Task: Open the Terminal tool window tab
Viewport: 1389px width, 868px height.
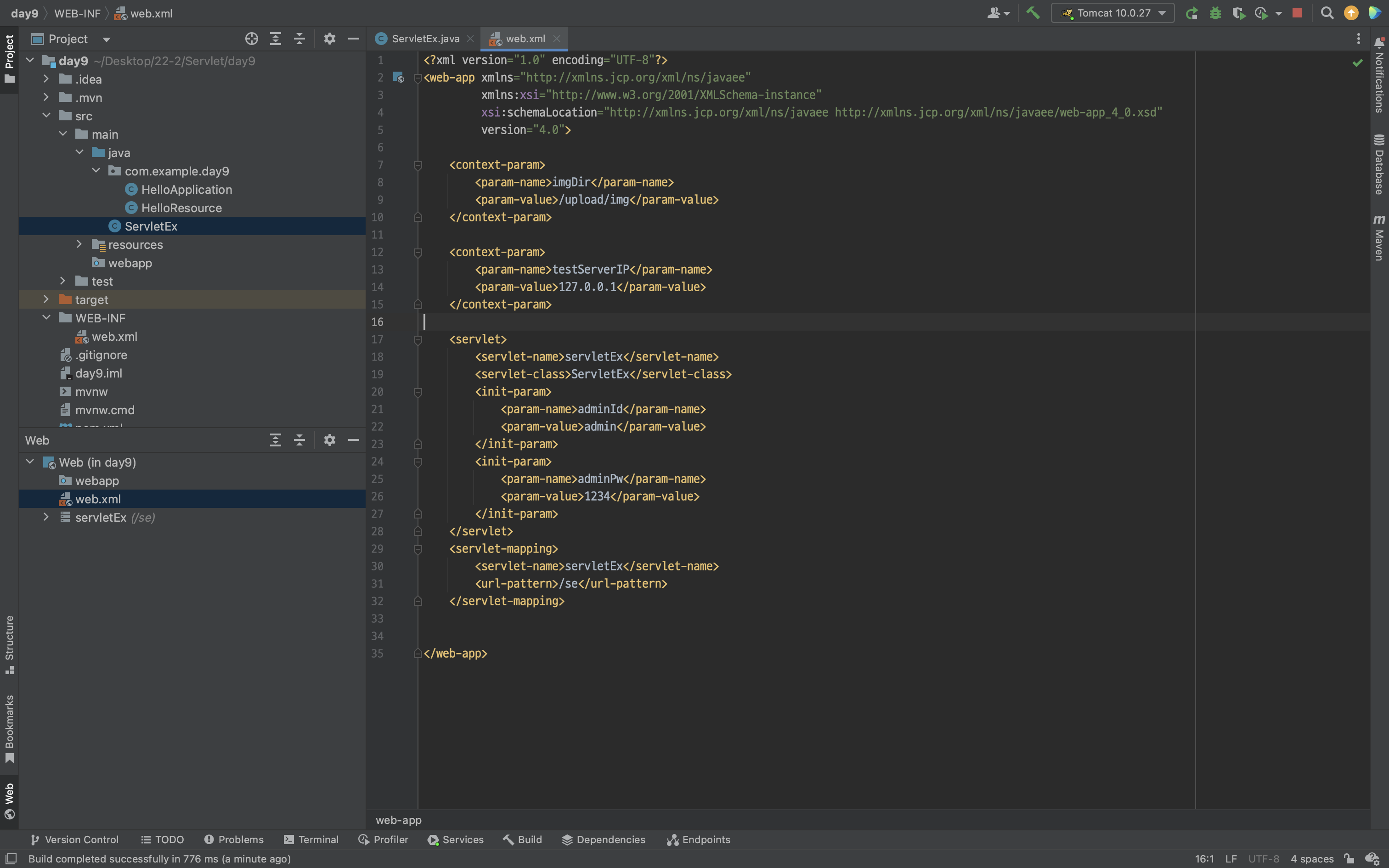Action: (311, 840)
